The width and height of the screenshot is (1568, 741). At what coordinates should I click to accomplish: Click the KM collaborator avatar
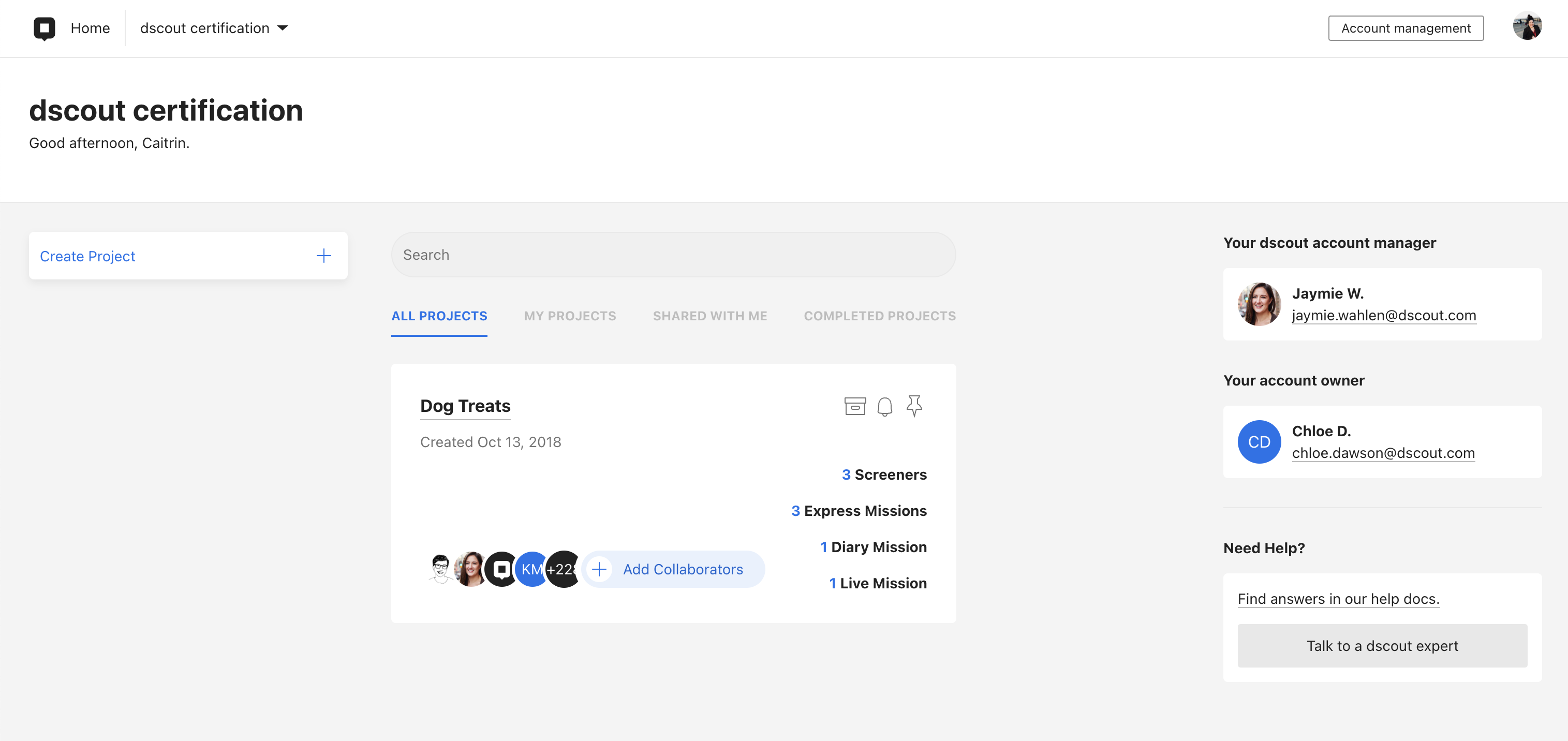(531, 569)
